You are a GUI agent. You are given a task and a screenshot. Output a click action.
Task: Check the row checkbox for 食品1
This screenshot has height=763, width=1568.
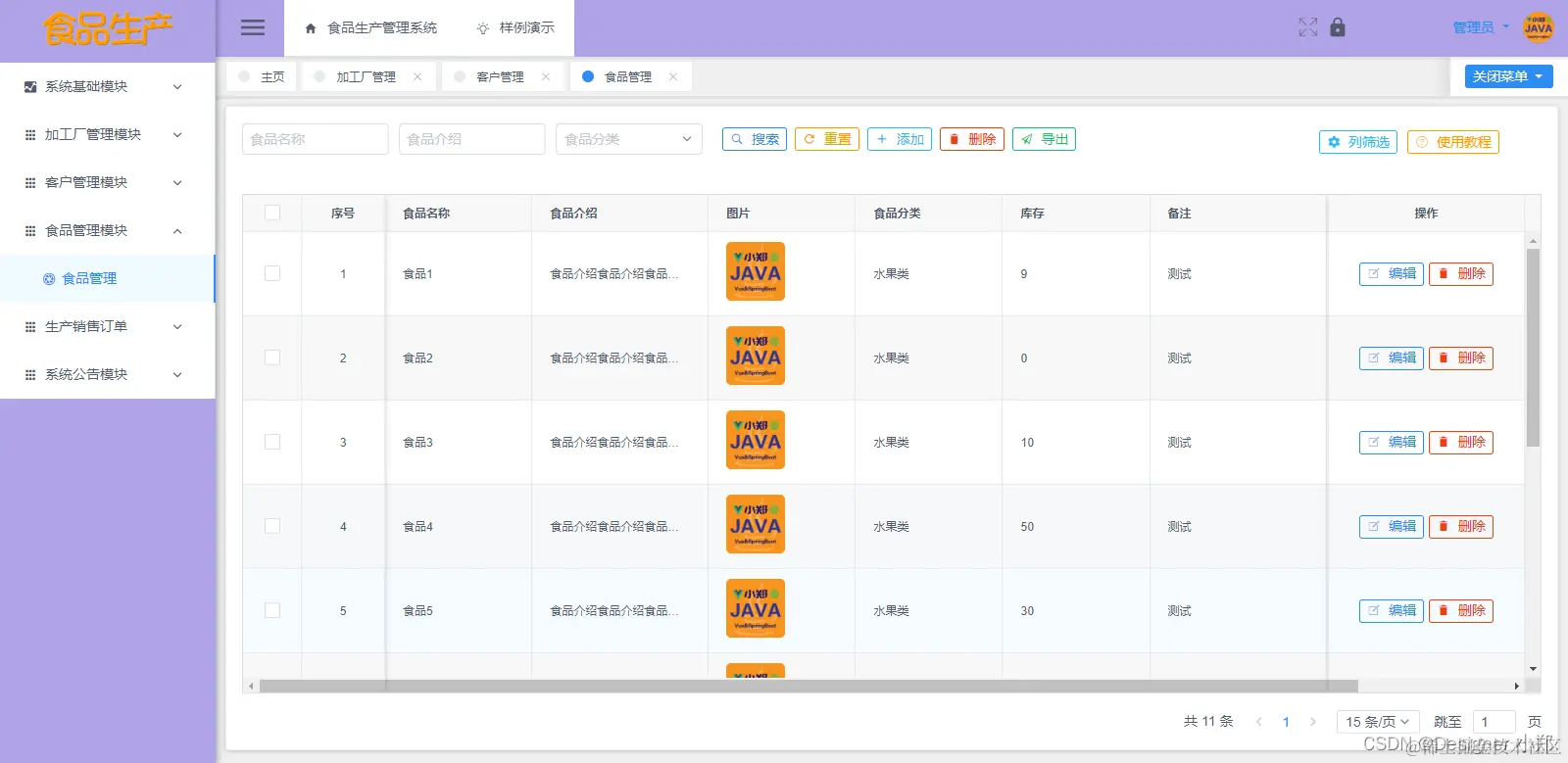point(272,273)
